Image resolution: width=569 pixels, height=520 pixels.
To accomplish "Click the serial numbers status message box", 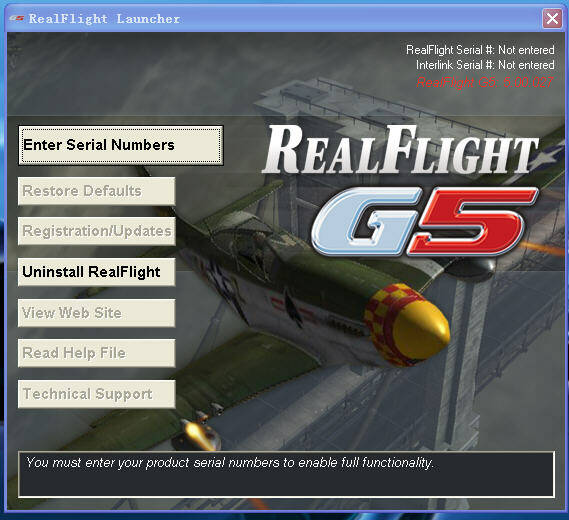I will point(286,474).
